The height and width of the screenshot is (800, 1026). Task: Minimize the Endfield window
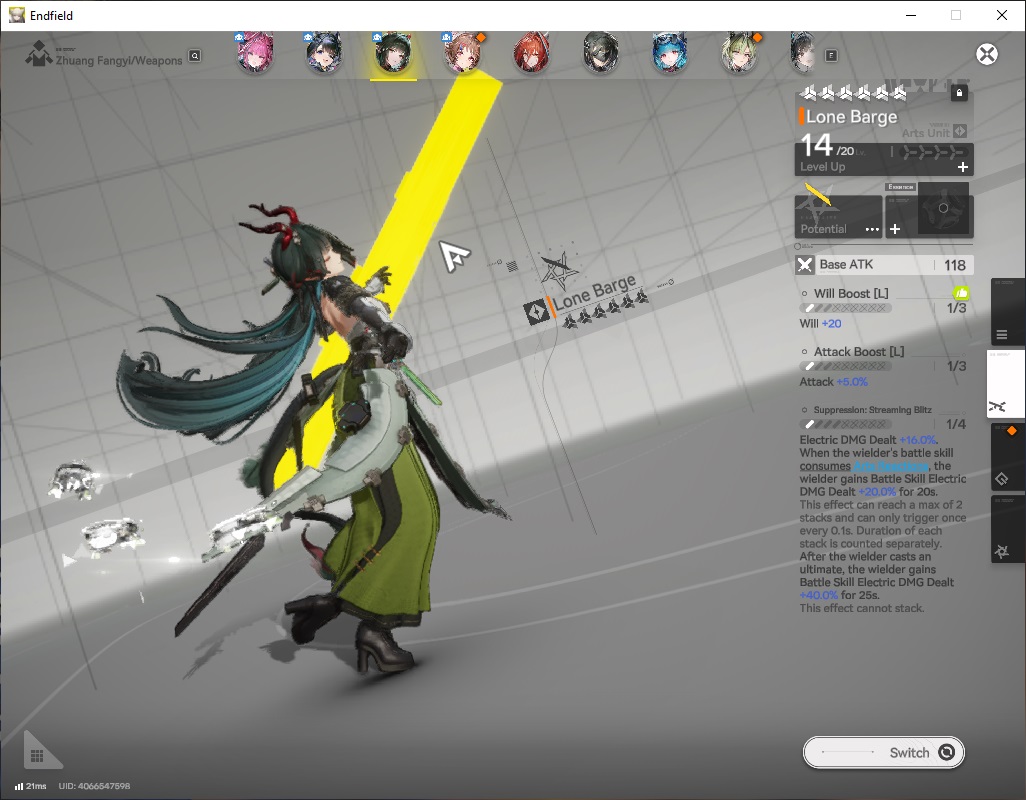click(910, 15)
